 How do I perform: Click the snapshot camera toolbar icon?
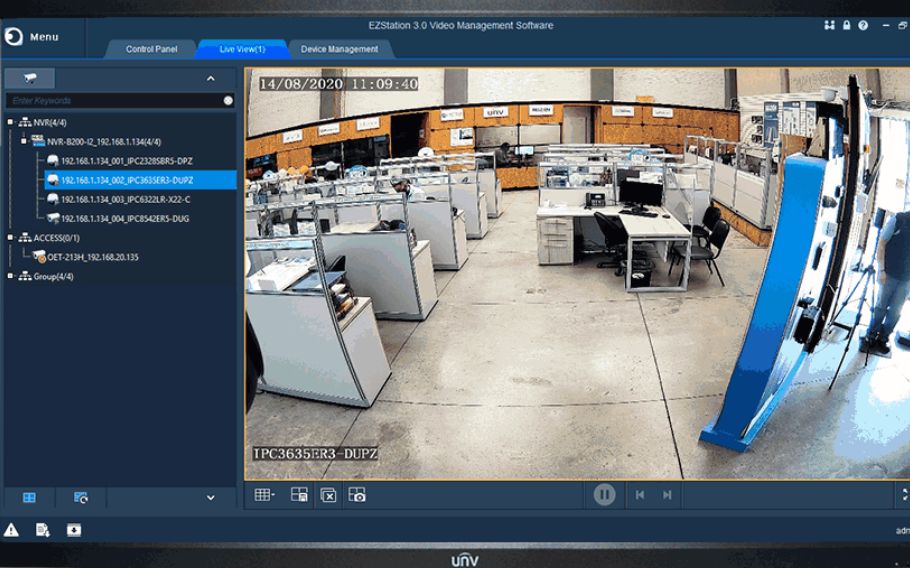pyautogui.click(x=357, y=494)
